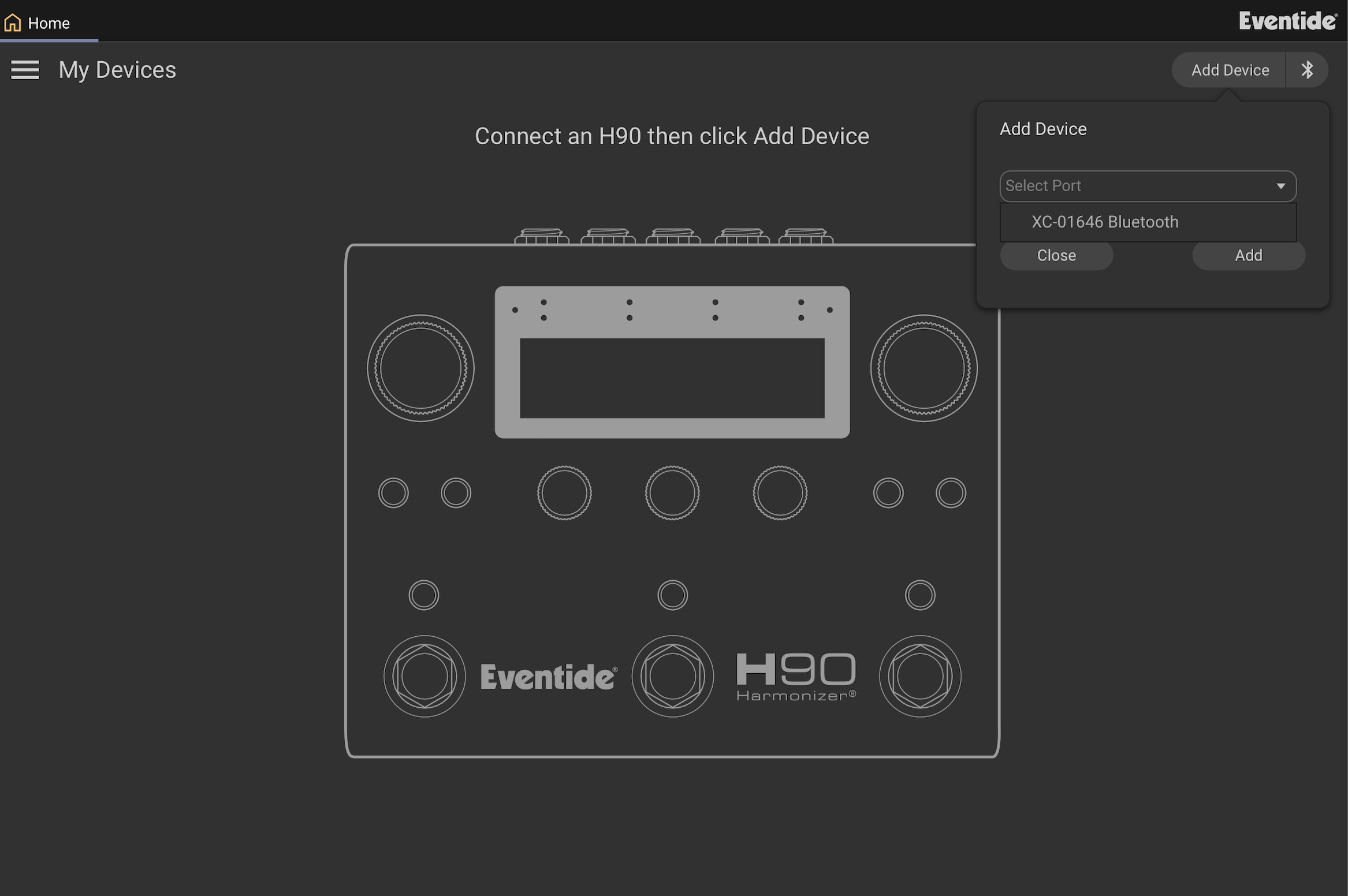Click the Bluetooth icon button
This screenshot has width=1348, height=896.
(x=1307, y=70)
